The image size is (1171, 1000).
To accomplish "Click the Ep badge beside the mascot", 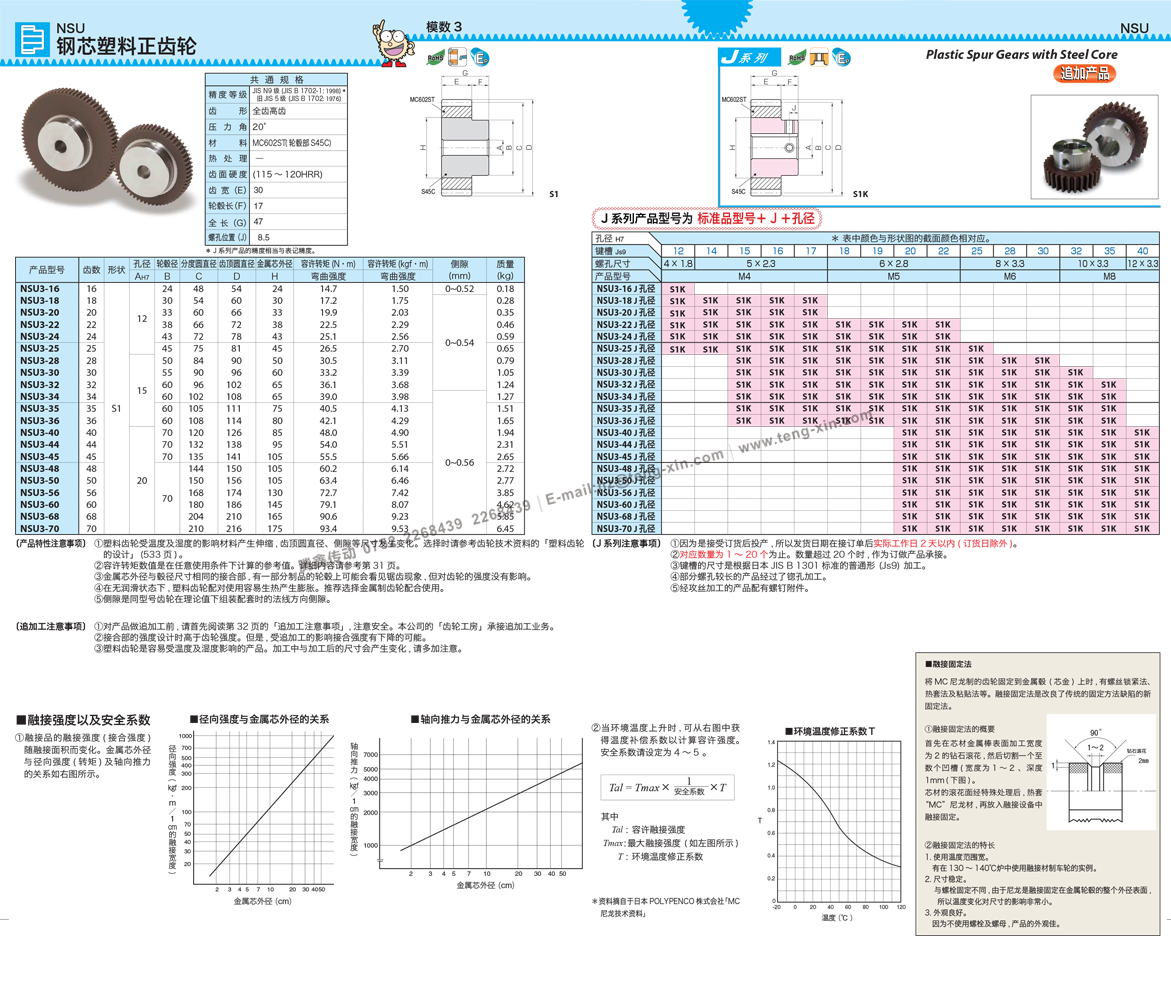I will point(481,60).
